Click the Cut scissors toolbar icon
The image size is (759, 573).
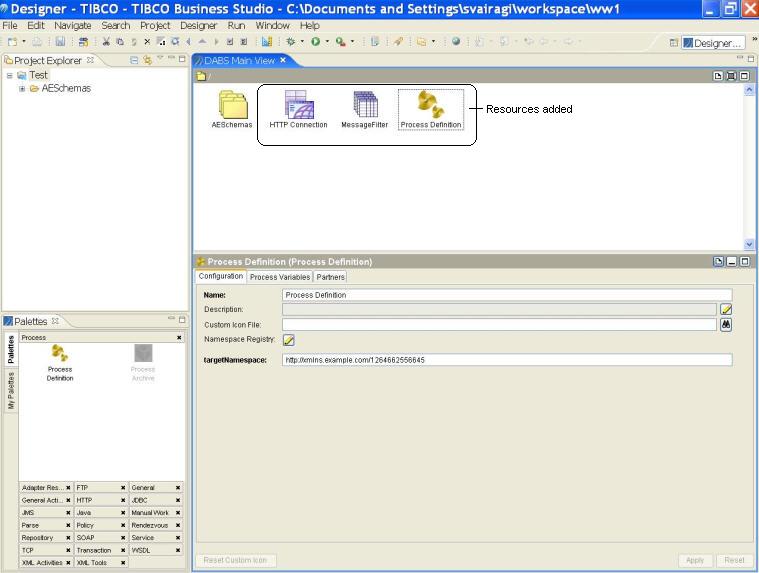pyautogui.click(x=106, y=42)
